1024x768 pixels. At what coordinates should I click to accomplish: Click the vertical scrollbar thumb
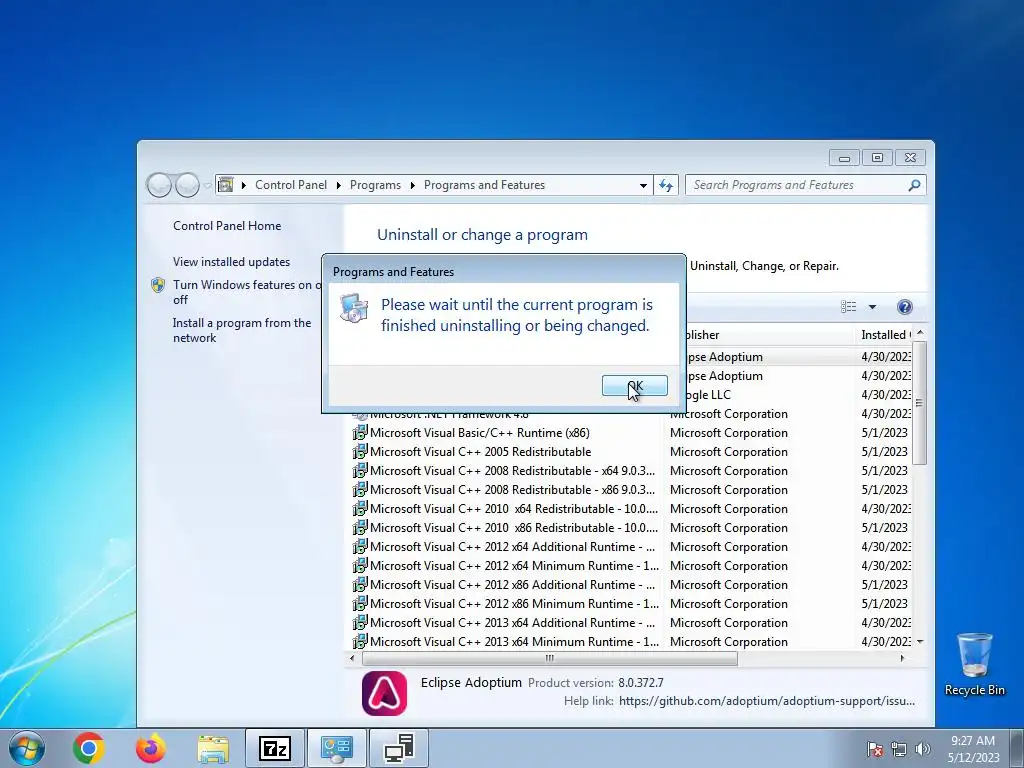(920, 403)
